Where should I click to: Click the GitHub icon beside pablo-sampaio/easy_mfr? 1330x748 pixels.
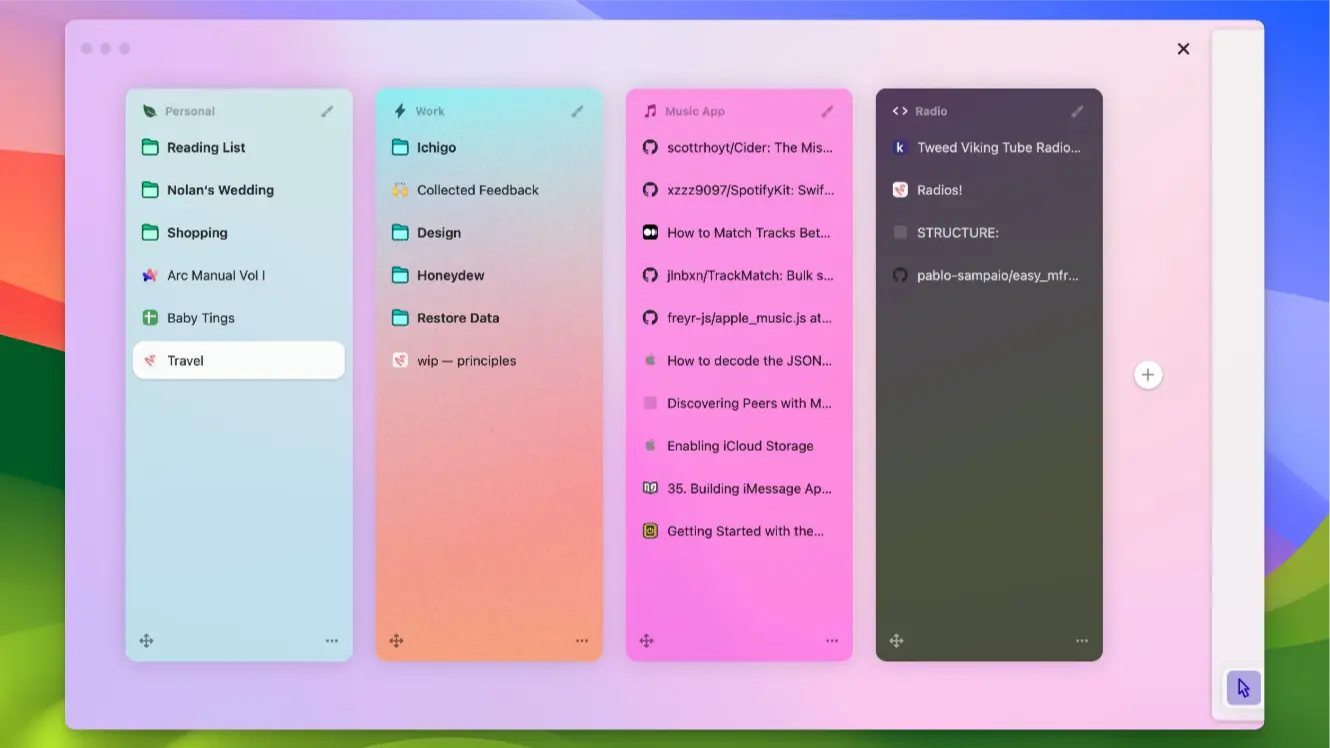click(x=900, y=275)
